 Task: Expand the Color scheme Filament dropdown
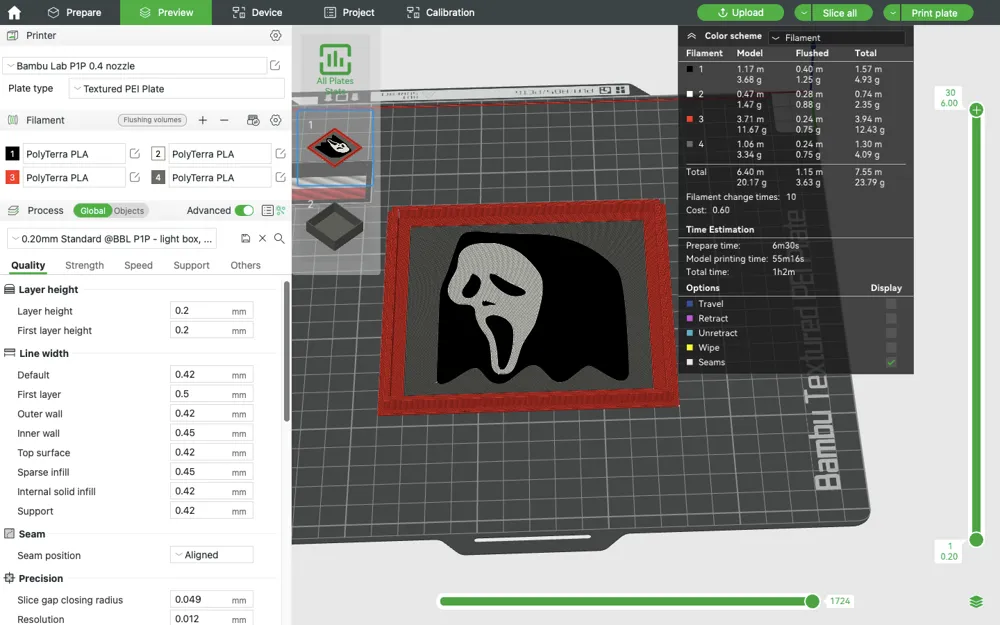pyautogui.click(x=836, y=37)
